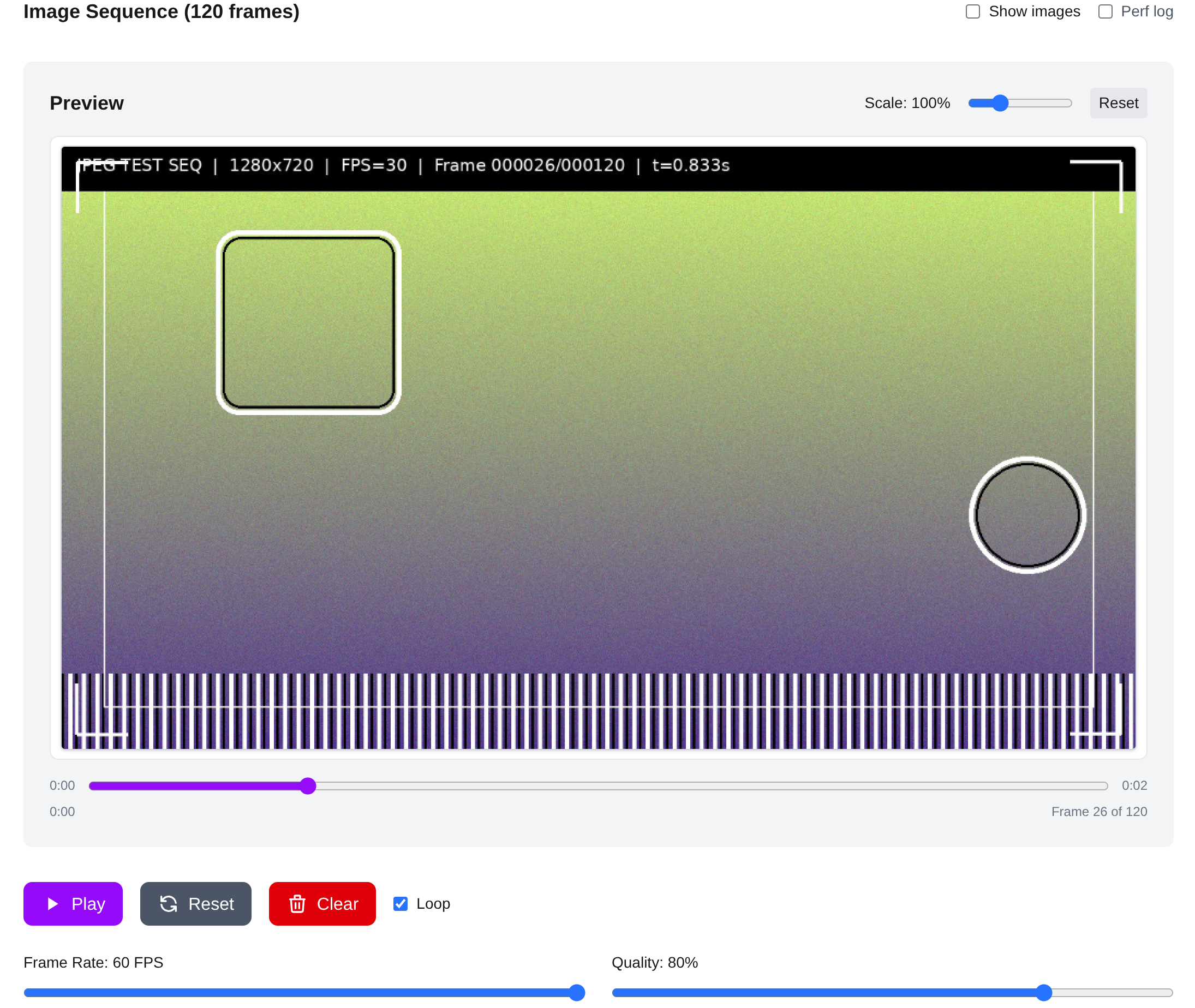Viewport: 1195px width, 1008px height.
Task: Enable the Perf log checkbox
Action: tap(1107, 11)
